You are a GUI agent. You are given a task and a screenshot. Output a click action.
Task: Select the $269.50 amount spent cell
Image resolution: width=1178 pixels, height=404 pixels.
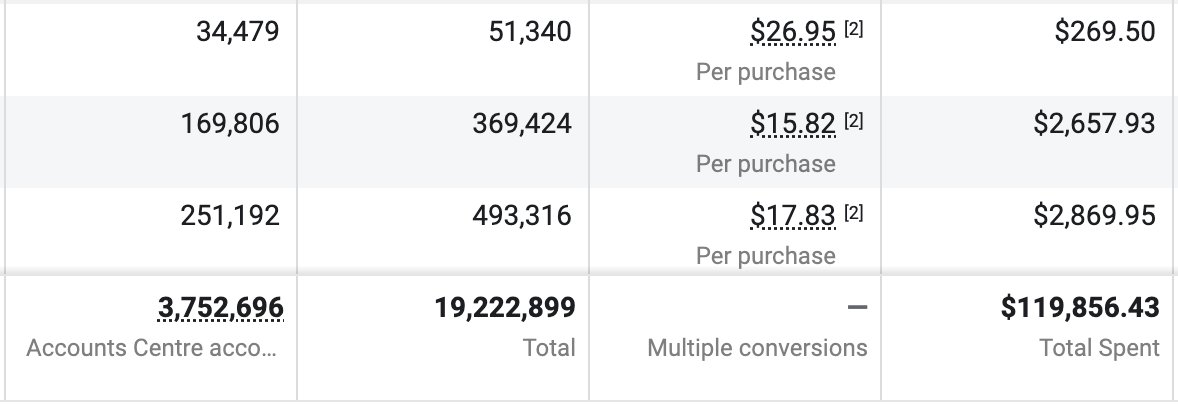pyautogui.click(x=1105, y=32)
